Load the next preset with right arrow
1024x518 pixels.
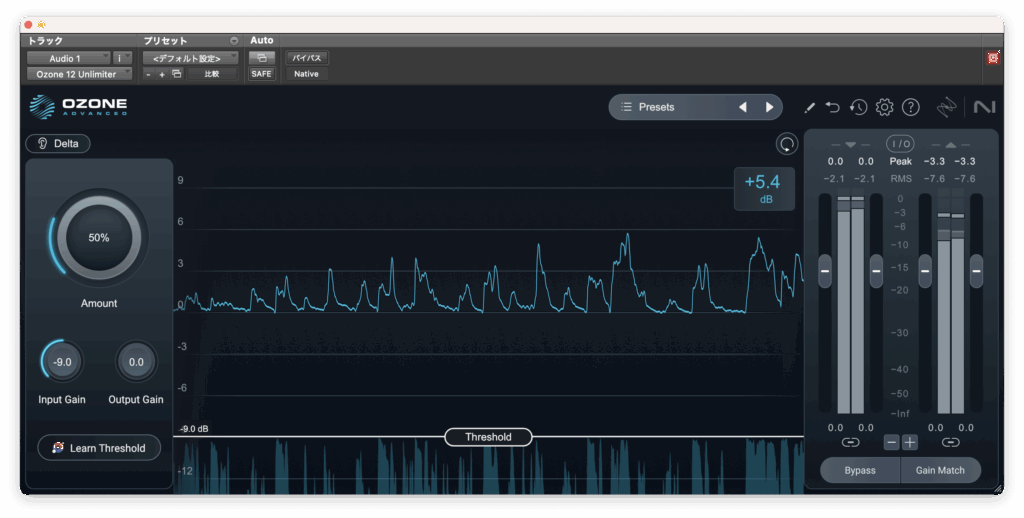point(769,107)
